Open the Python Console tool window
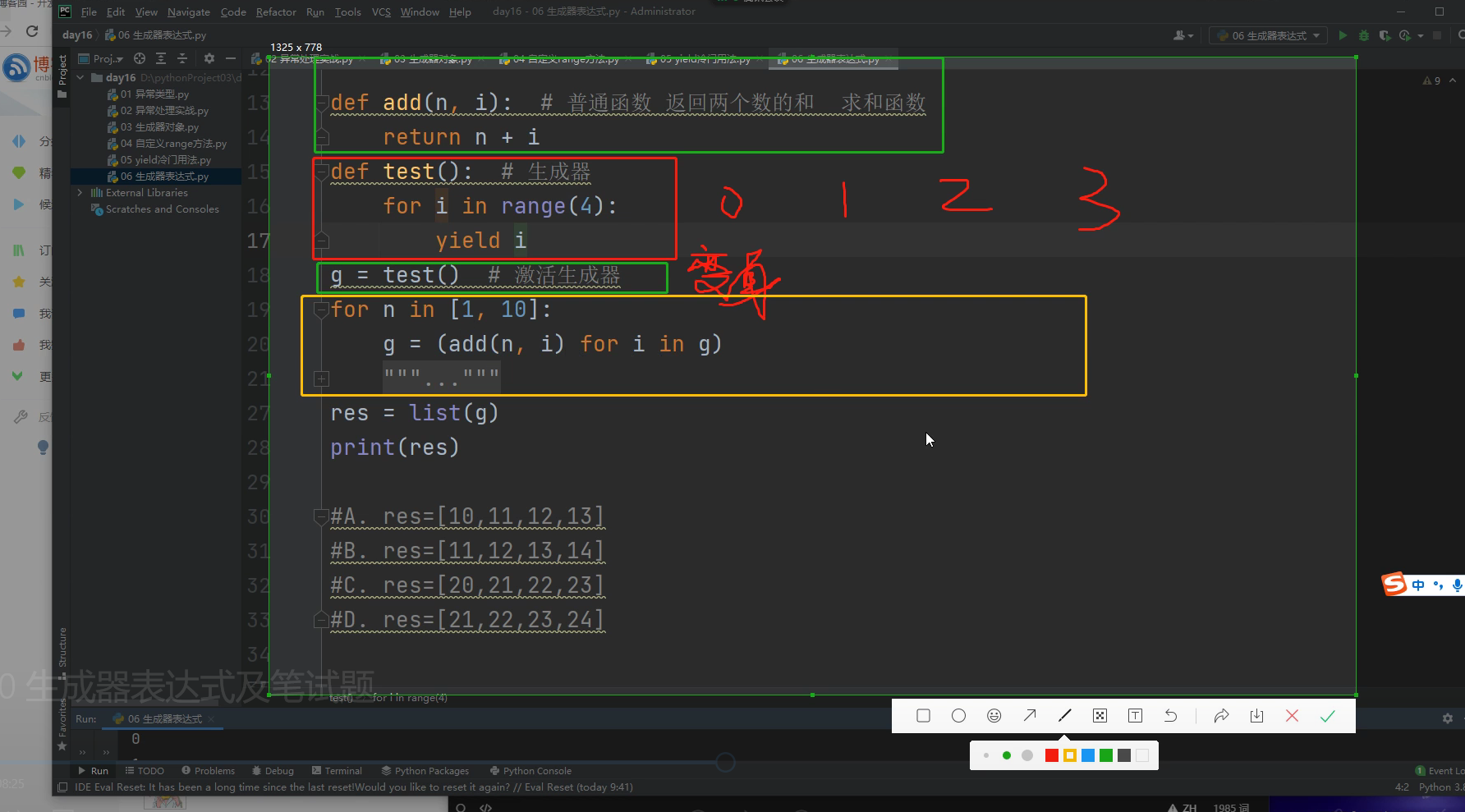Image resolution: width=1465 pixels, height=812 pixels. 530,771
